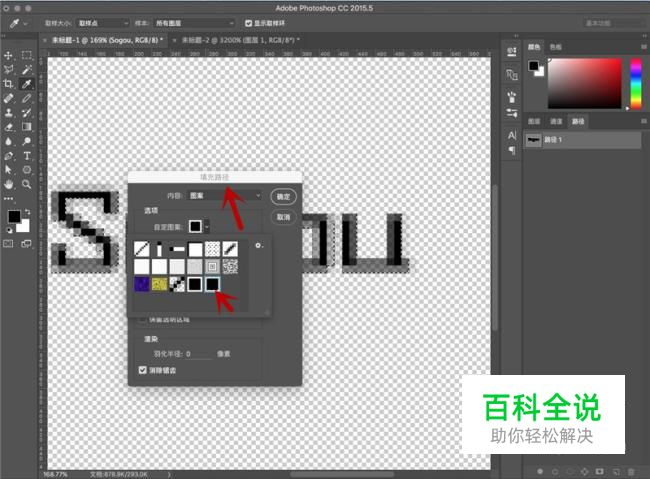Open the Color panel flyout menu
This screenshot has height=479, width=650.
[644, 46]
